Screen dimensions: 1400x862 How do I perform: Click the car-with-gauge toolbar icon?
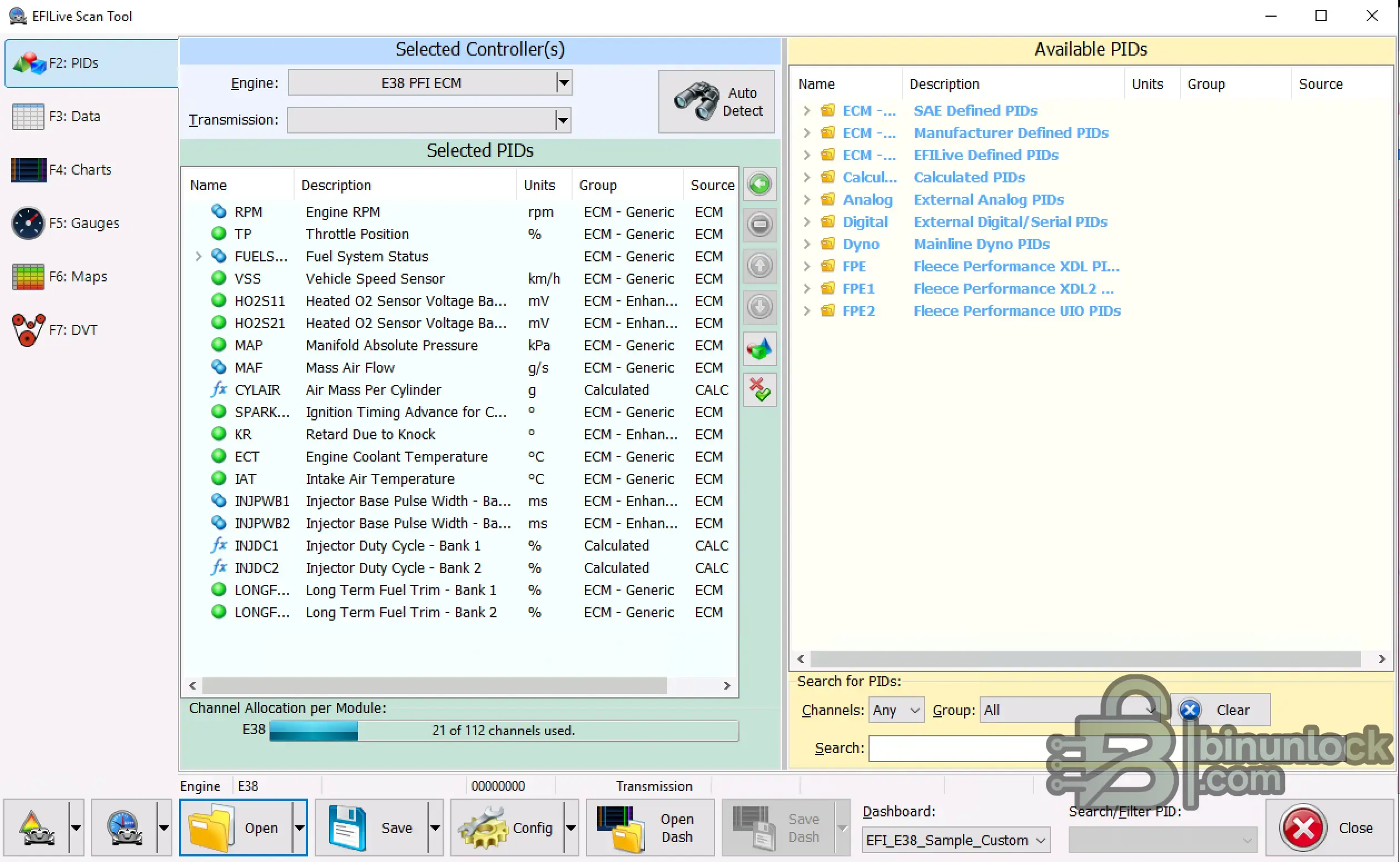click(125, 828)
